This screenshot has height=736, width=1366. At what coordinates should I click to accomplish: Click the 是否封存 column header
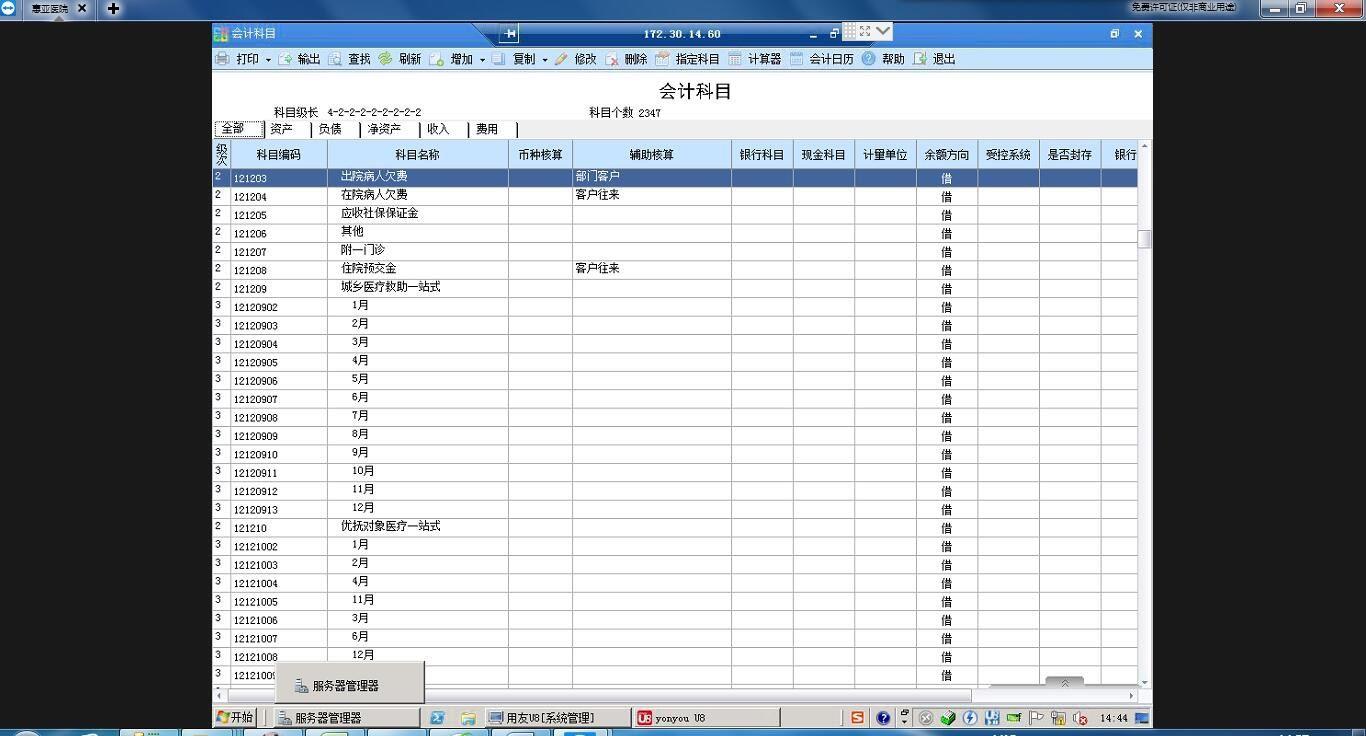point(1070,155)
